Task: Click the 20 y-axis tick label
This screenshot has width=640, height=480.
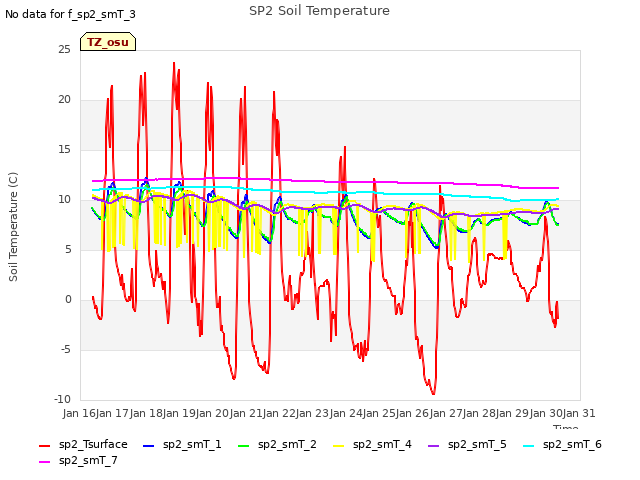Action: [x=64, y=100]
